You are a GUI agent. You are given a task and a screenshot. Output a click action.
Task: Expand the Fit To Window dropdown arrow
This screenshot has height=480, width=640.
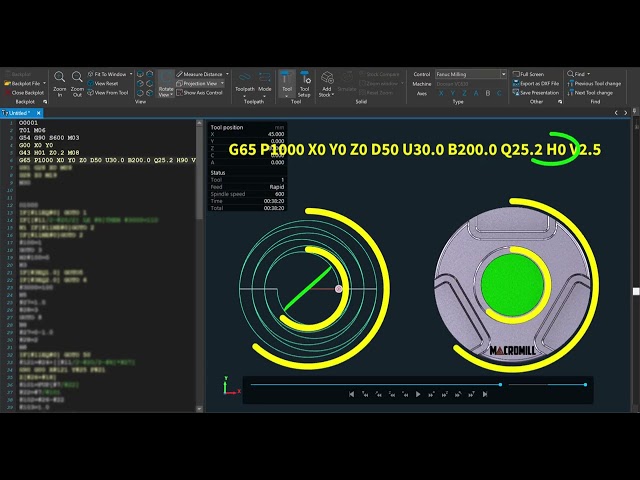(131, 74)
